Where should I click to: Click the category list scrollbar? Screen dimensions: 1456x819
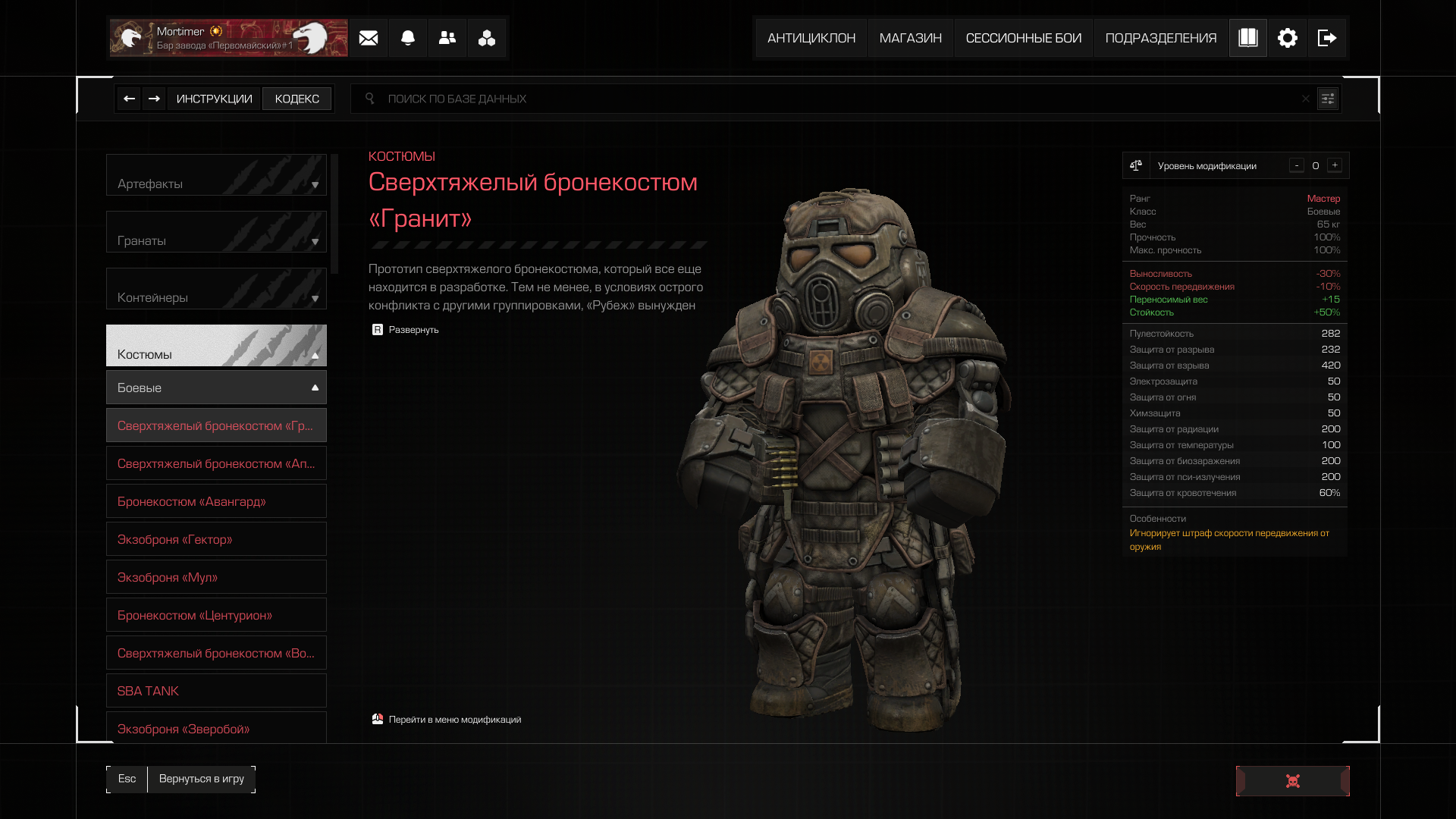coord(334,214)
